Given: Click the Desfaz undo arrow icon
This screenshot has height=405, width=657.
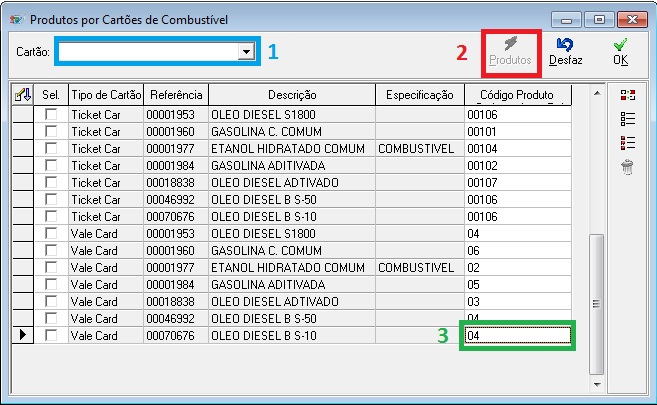Looking at the screenshot, I should (x=565, y=44).
